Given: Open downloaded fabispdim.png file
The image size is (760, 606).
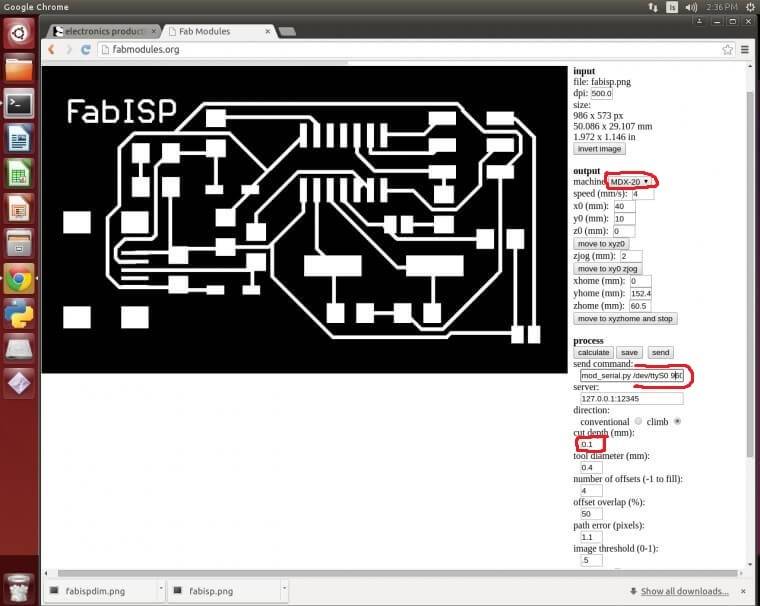Looking at the screenshot, I should click(95, 591).
